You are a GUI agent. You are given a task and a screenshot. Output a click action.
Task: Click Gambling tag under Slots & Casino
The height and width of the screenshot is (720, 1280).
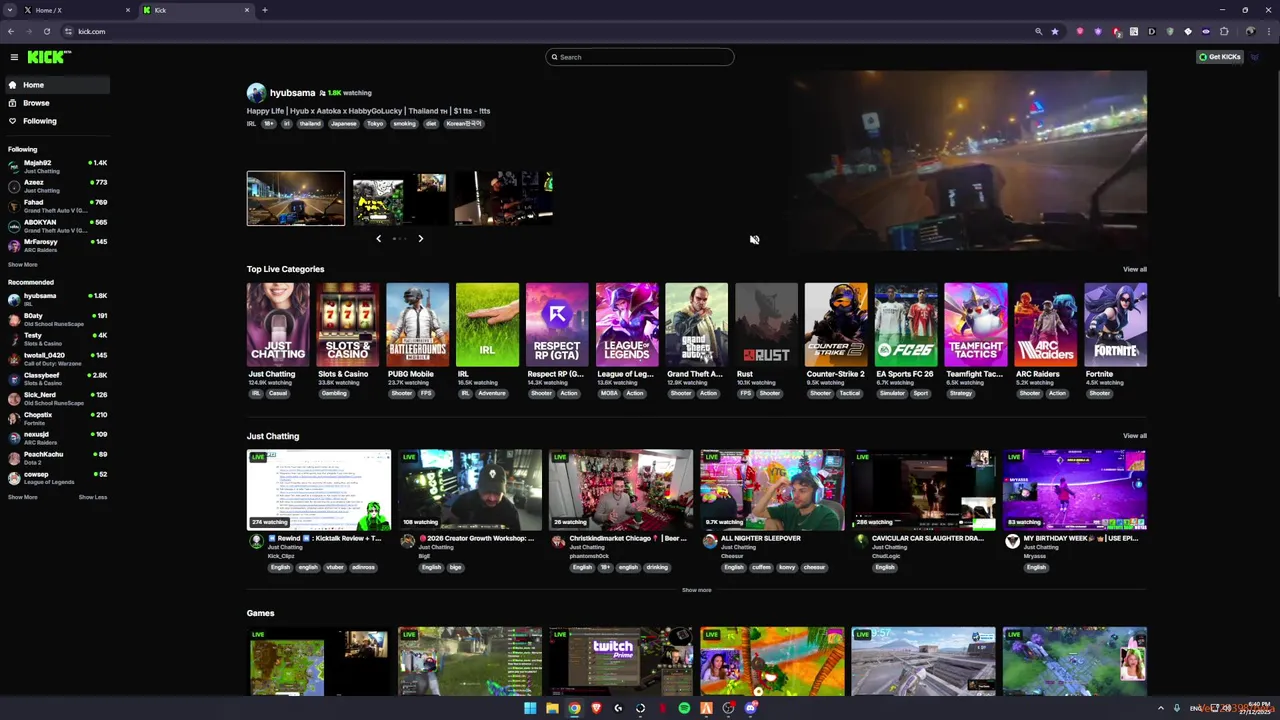(x=334, y=393)
